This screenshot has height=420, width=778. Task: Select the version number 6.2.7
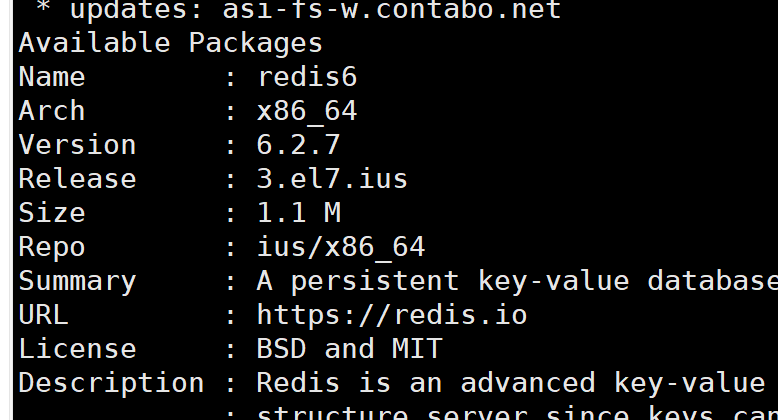(298, 145)
